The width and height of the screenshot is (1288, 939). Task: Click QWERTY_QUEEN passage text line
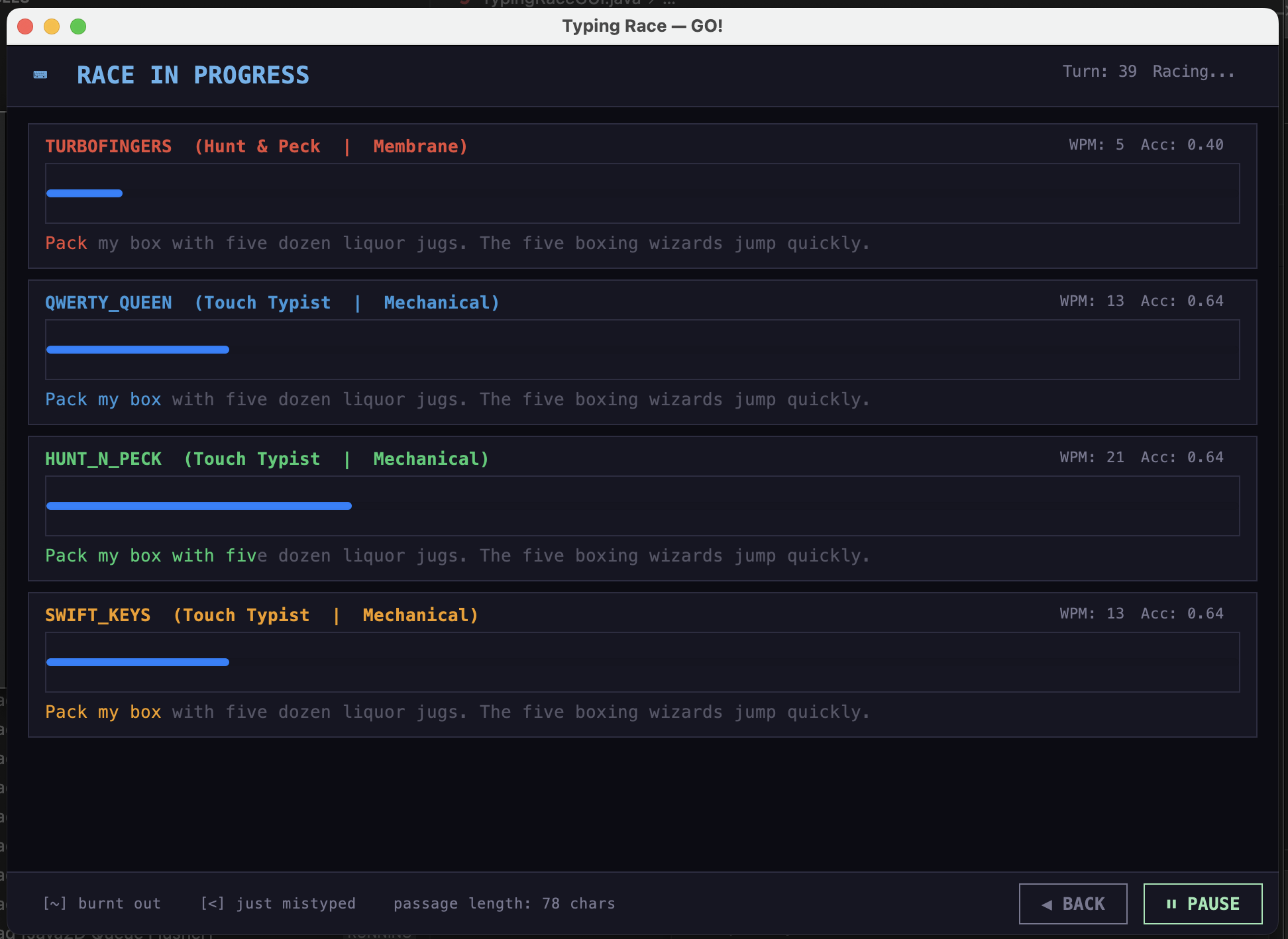pos(457,399)
